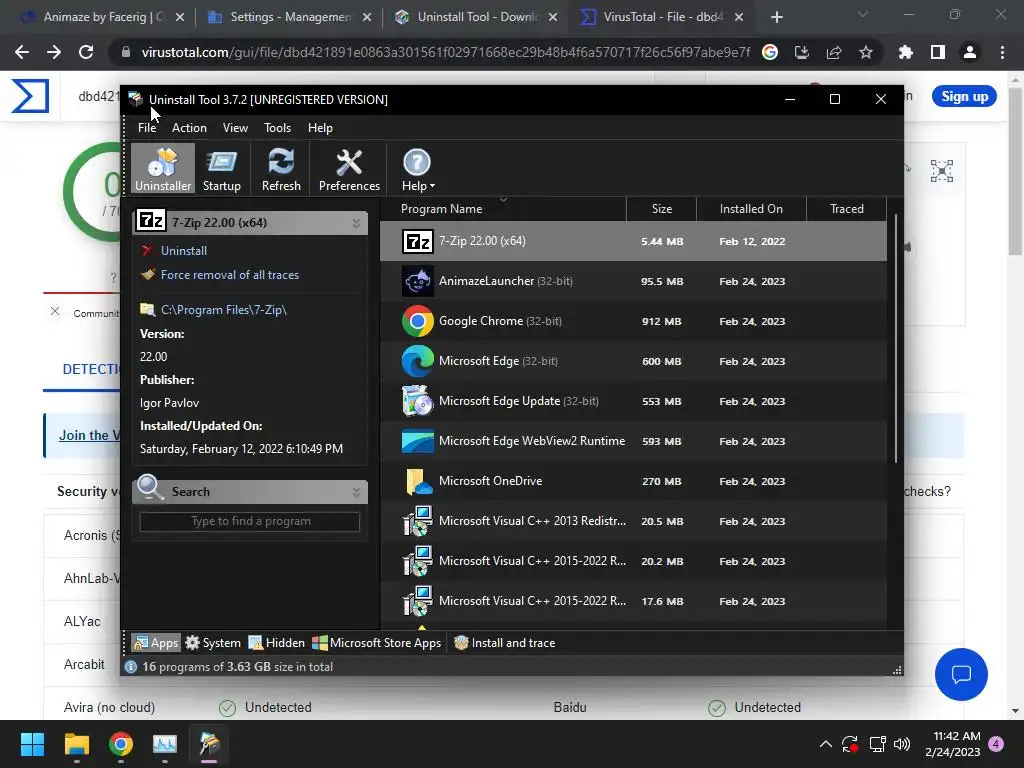Open the Chrome extensions puzzle icon
Image resolution: width=1024 pixels, height=768 pixels.
pos(906,52)
